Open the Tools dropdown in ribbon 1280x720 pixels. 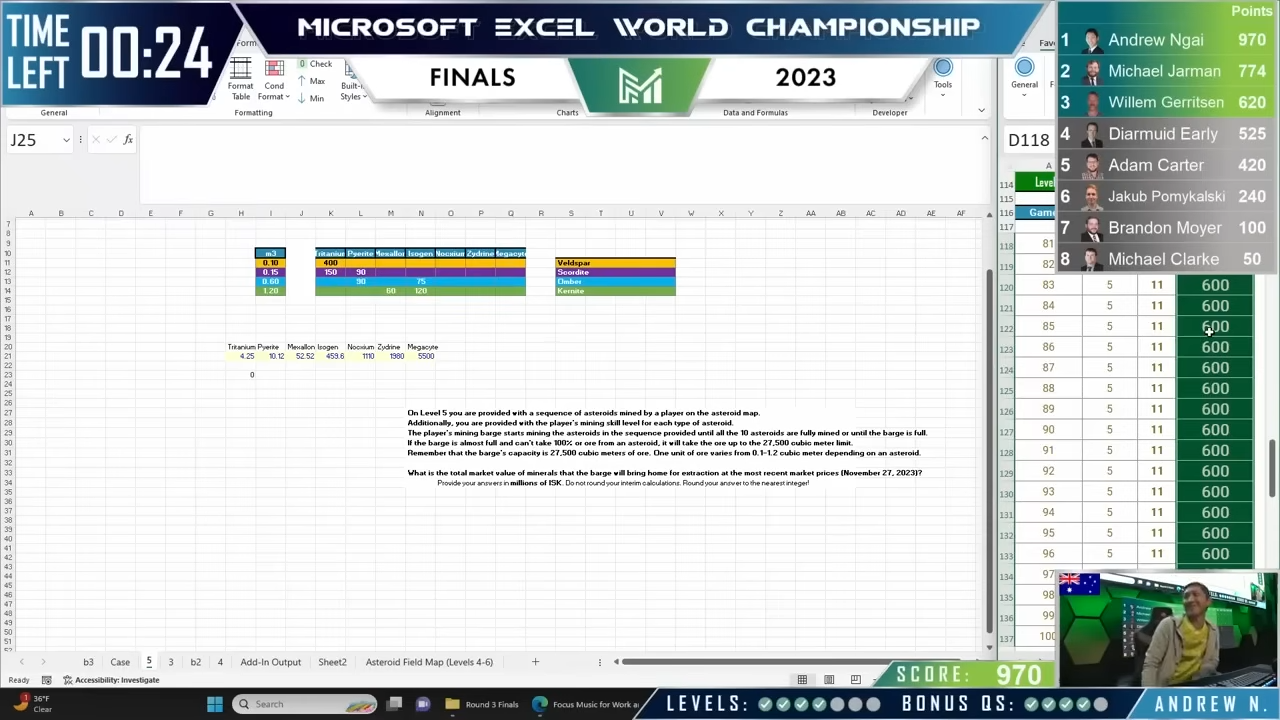tap(943, 75)
